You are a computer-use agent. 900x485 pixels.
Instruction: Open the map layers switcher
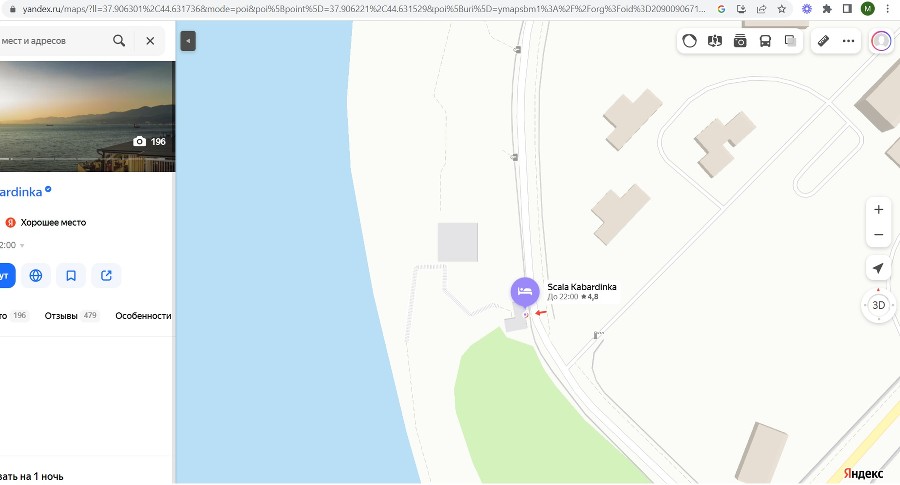[x=790, y=41]
